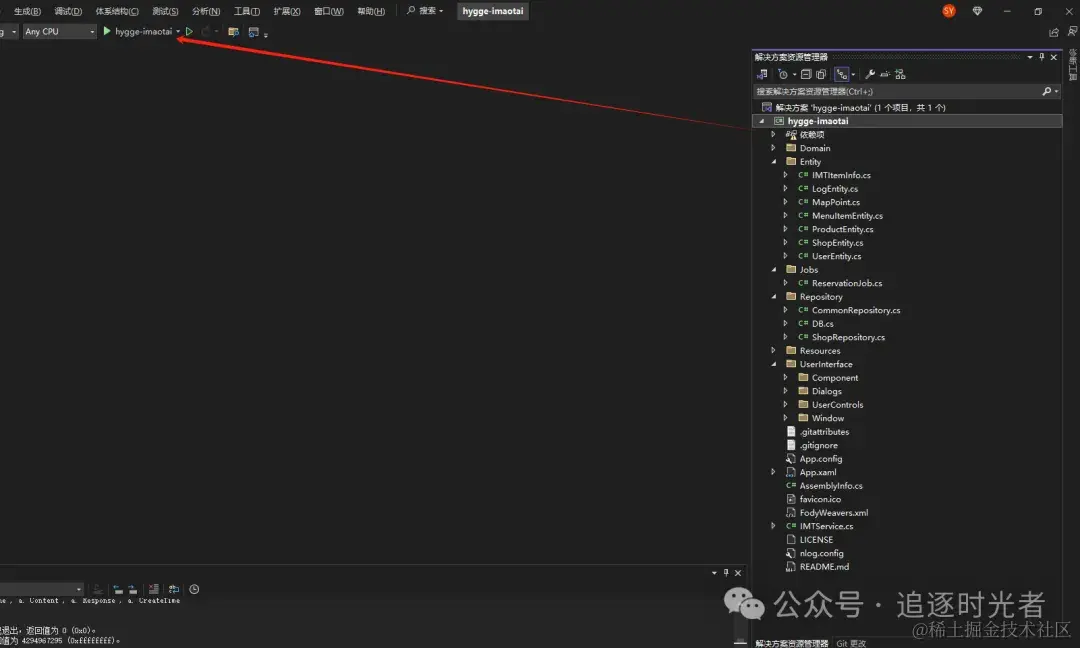Click the SY account avatar

pyautogui.click(x=949, y=11)
